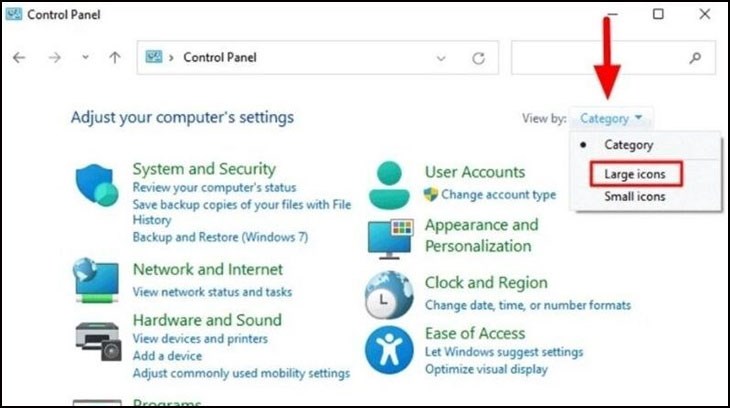Choose Small icons from the menu
730x408 pixels.
click(635, 196)
